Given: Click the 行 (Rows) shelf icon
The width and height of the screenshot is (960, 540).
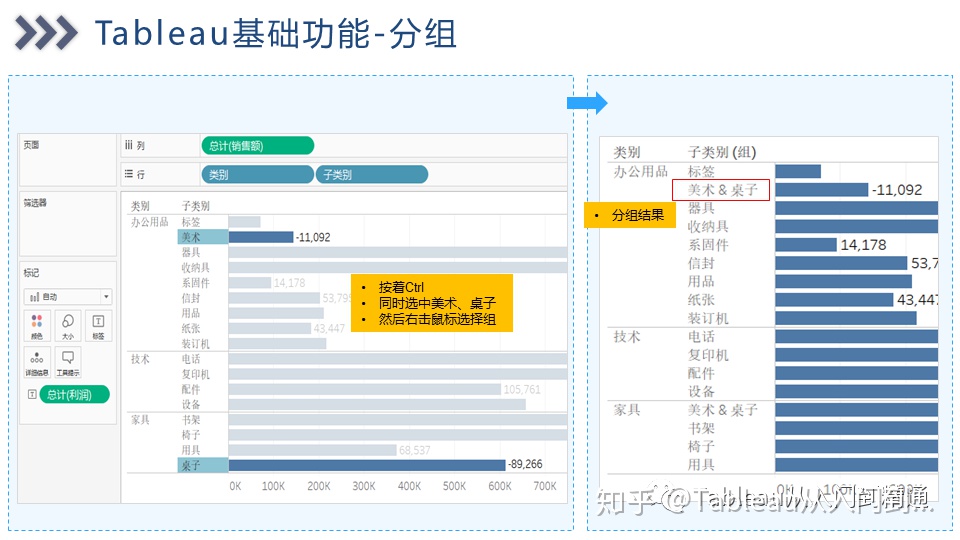Looking at the screenshot, I should [x=129, y=174].
